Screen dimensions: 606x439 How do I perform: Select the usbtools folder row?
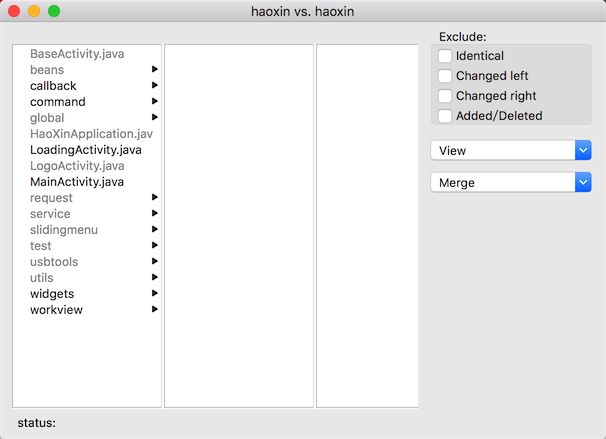87,262
